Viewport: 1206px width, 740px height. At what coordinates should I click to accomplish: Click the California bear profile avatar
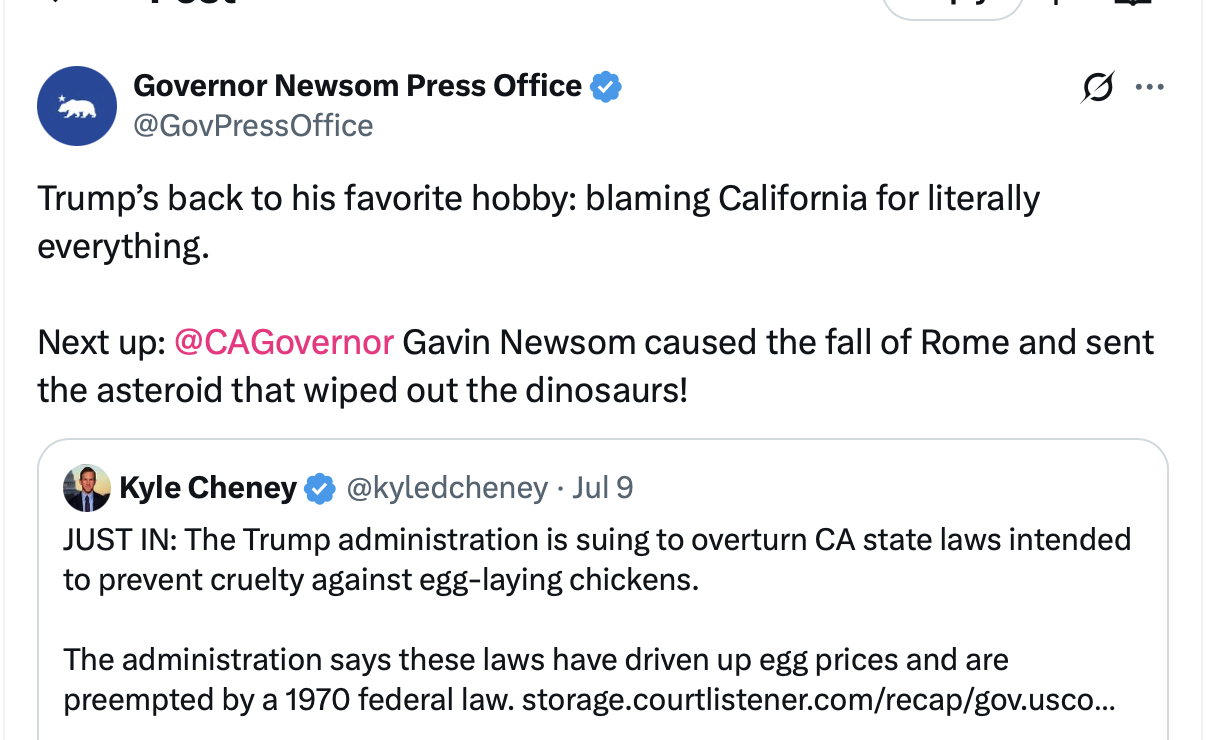tap(77, 106)
